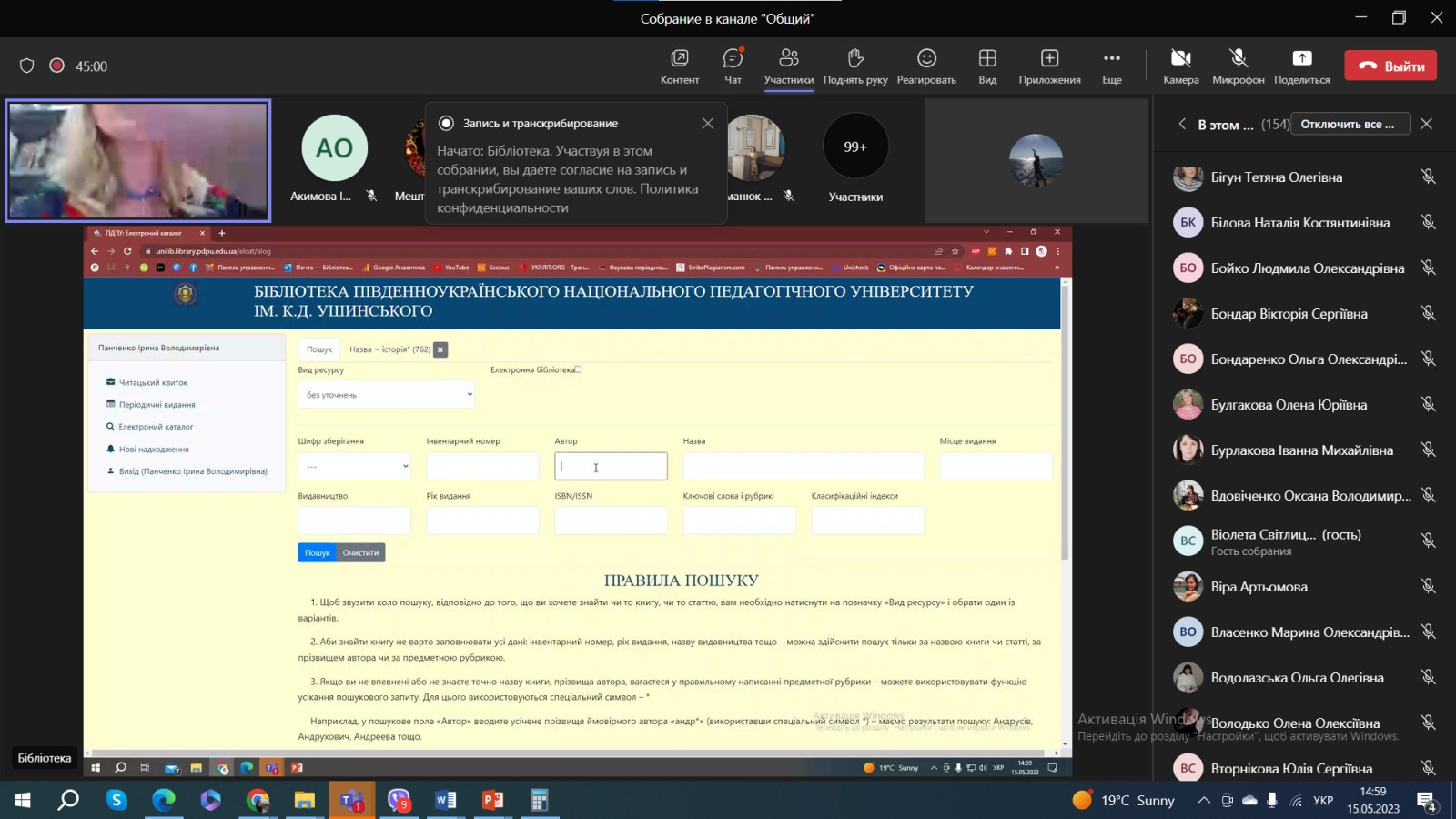This screenshot has width=1456, height=819.
Task: Show hidden system tray icons chevron
Action: click(x=1204, y=801)
